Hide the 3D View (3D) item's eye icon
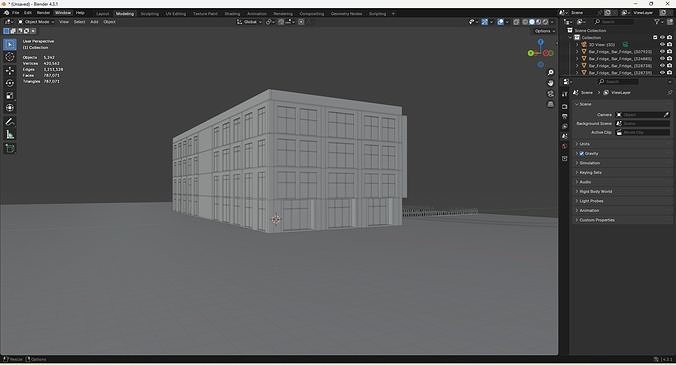The width and height of the screenshot is (676, 365). [662, 44]
